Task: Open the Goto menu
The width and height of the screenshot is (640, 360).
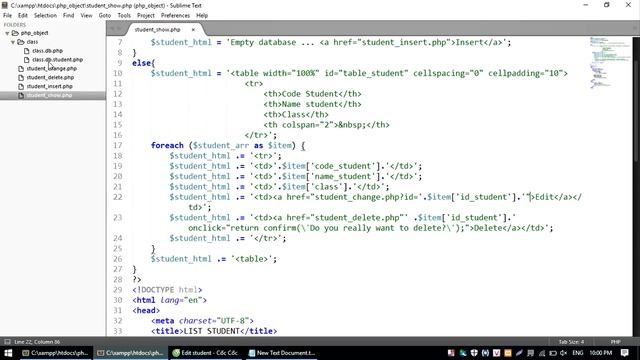Action: tap(104, 16)
